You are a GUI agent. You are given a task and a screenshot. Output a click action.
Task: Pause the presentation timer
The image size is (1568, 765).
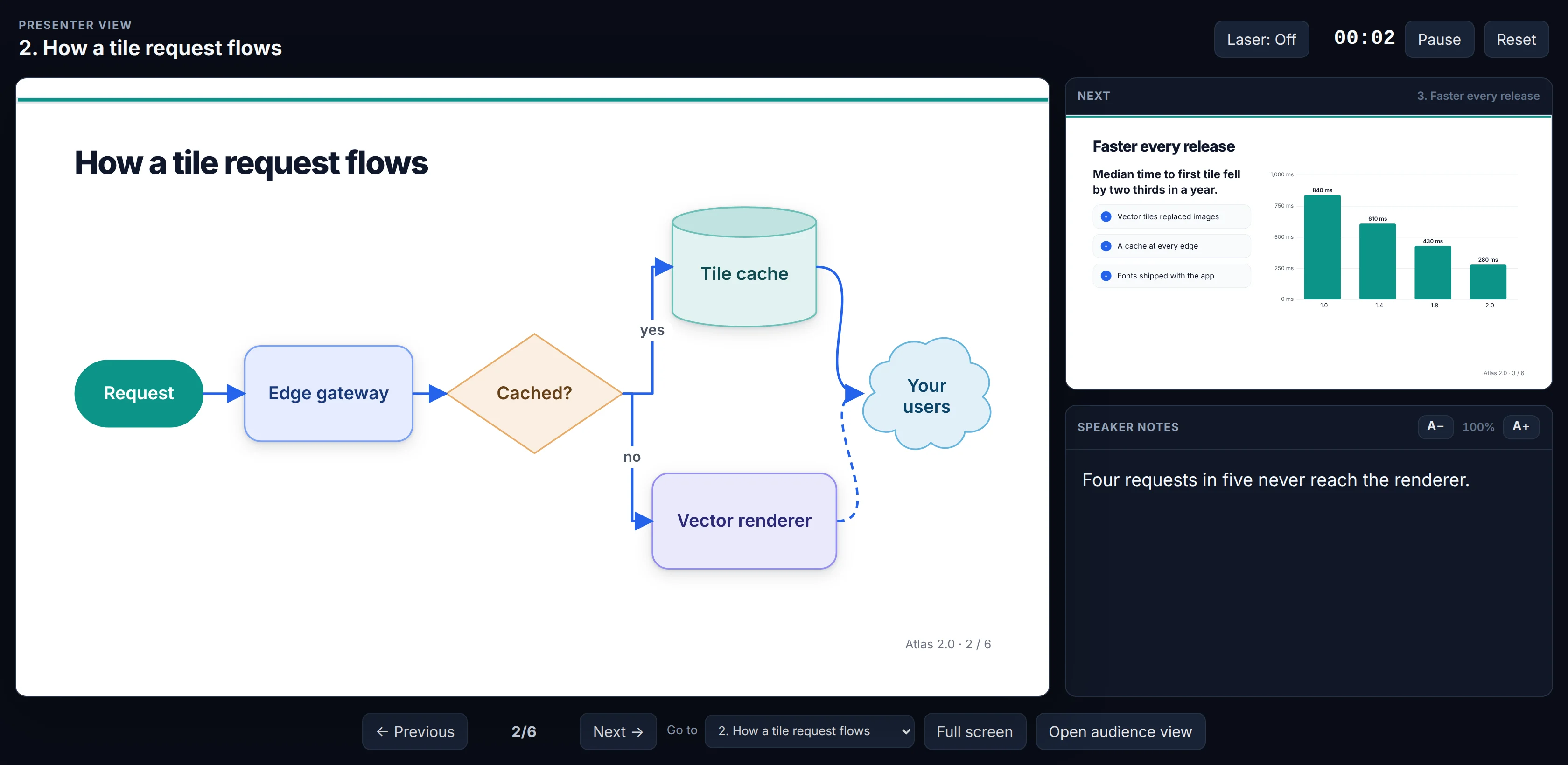pos(1439,40)
